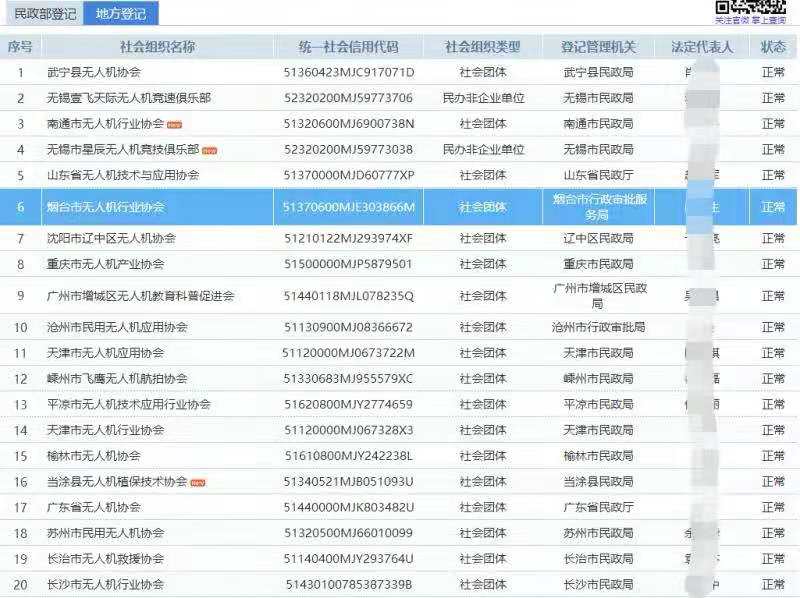This screenshot has height=598, width=800.
Task: Click the 统一社会信用代码 column header
Action: click(348, 47)
